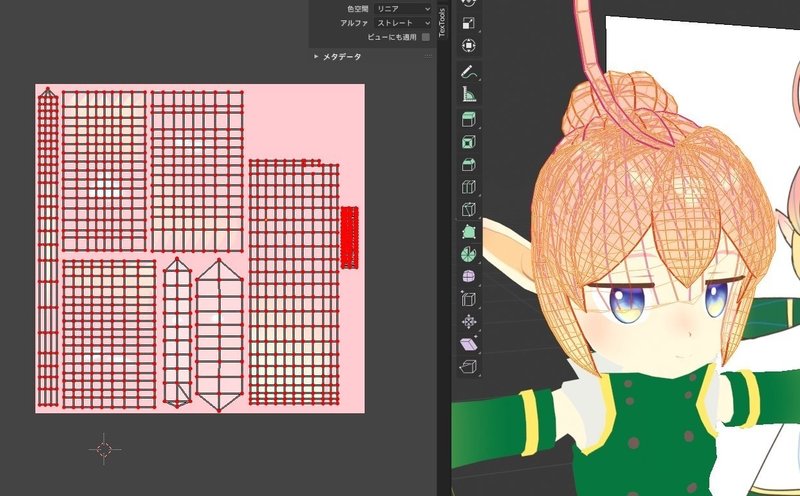
Task: Toggle the ビューにも適用 checkbox
Action: [x=426, y=37]
